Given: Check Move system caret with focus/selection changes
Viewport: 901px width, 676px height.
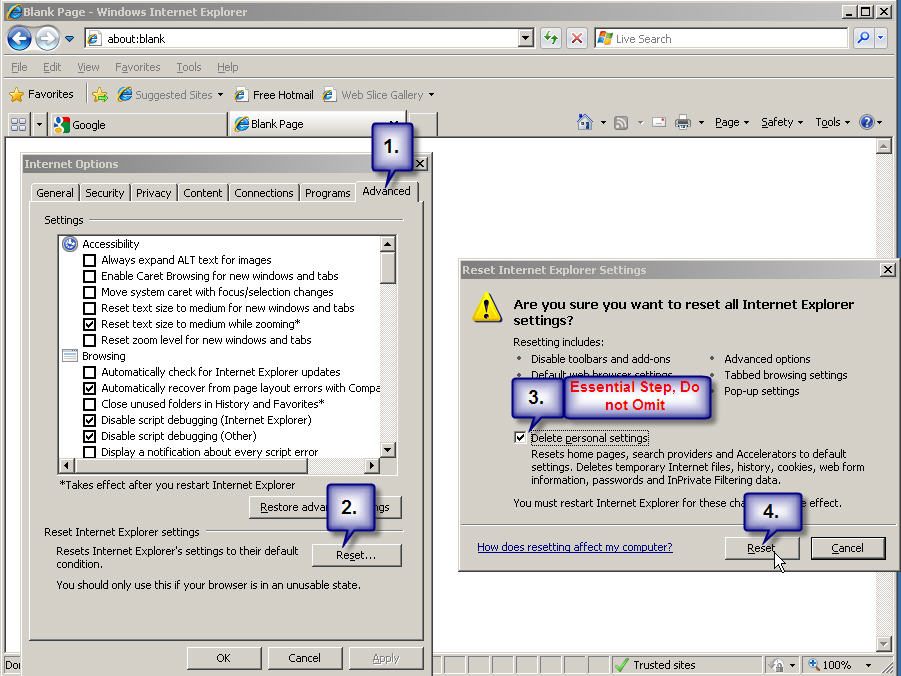Looking at the screenshot, I should [89, 293].
